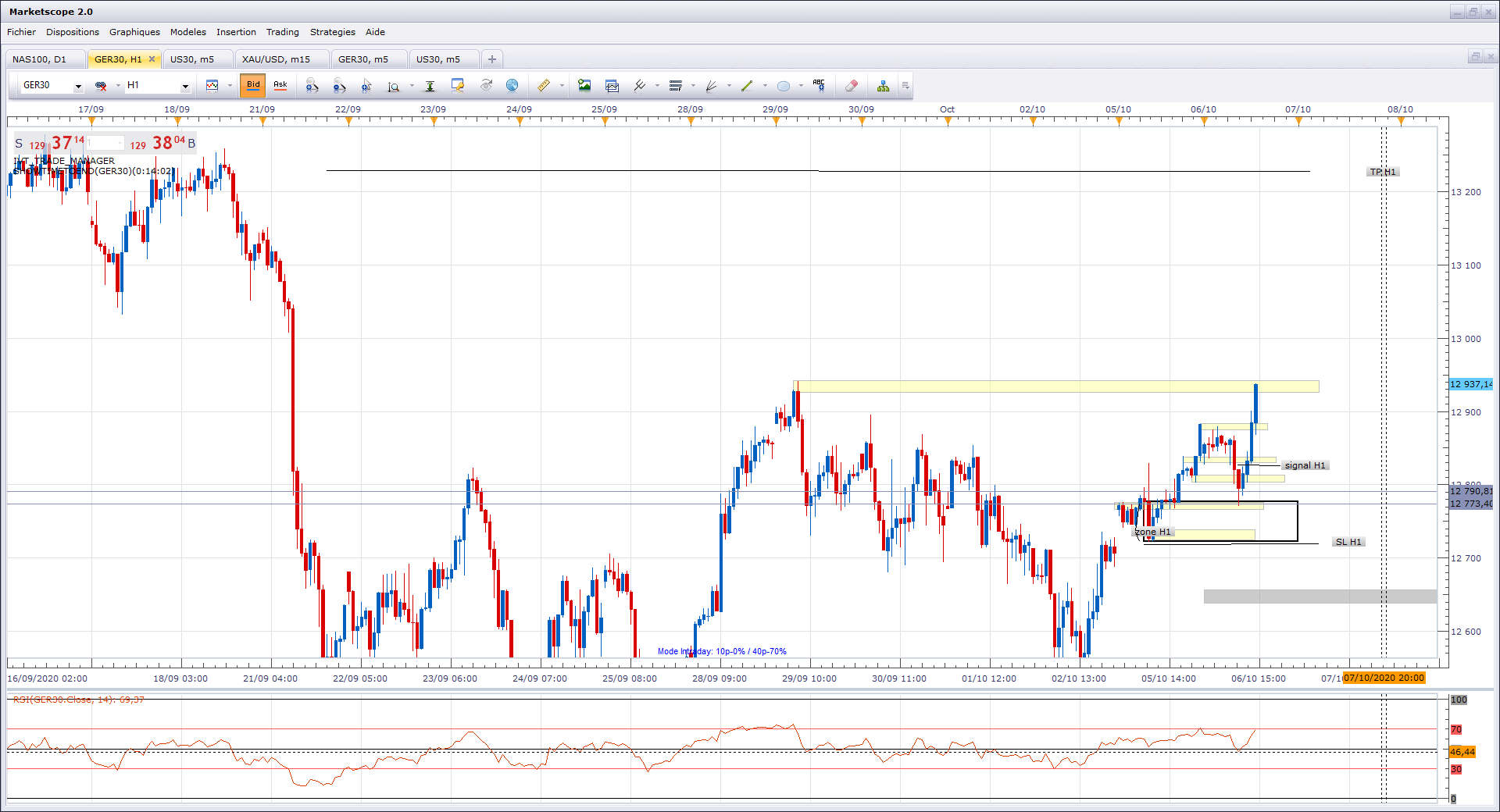Select the green line drawing tool

[x=747, y=85]
